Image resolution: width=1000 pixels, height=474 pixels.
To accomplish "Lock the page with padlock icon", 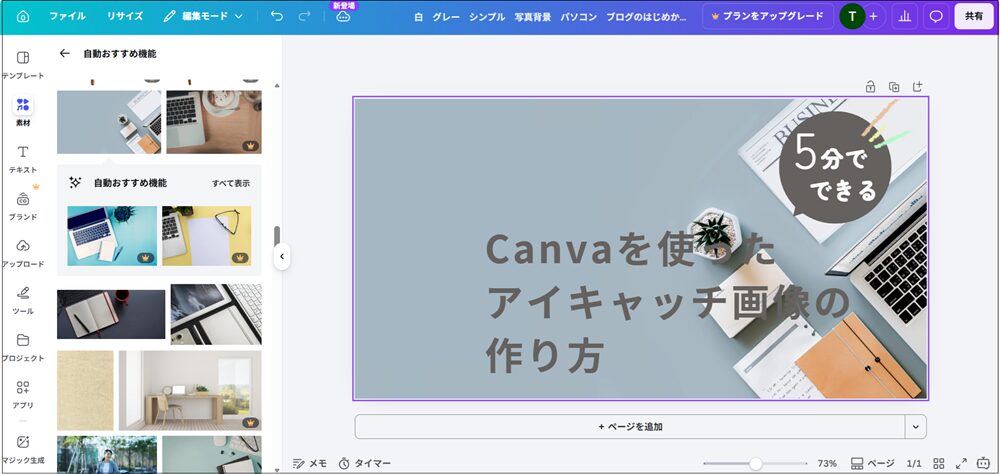I will click(870, 87).
